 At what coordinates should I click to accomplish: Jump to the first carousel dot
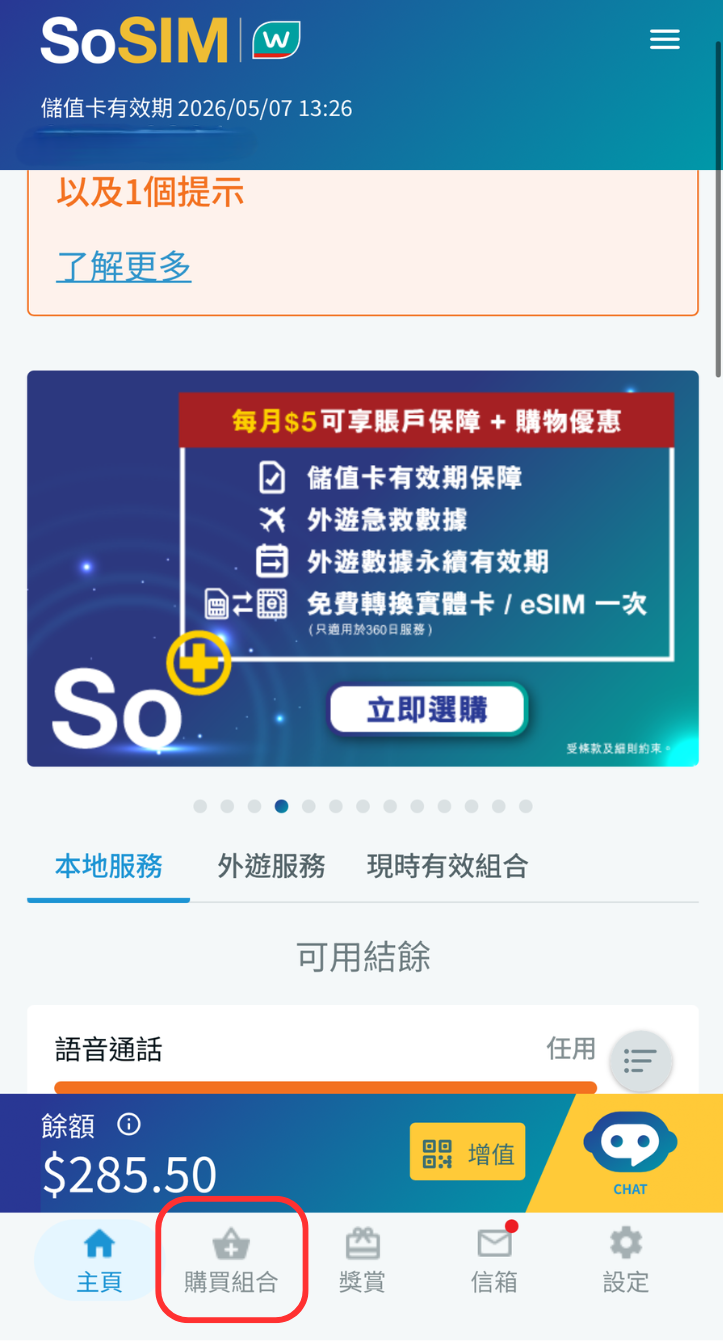point(200,806)
